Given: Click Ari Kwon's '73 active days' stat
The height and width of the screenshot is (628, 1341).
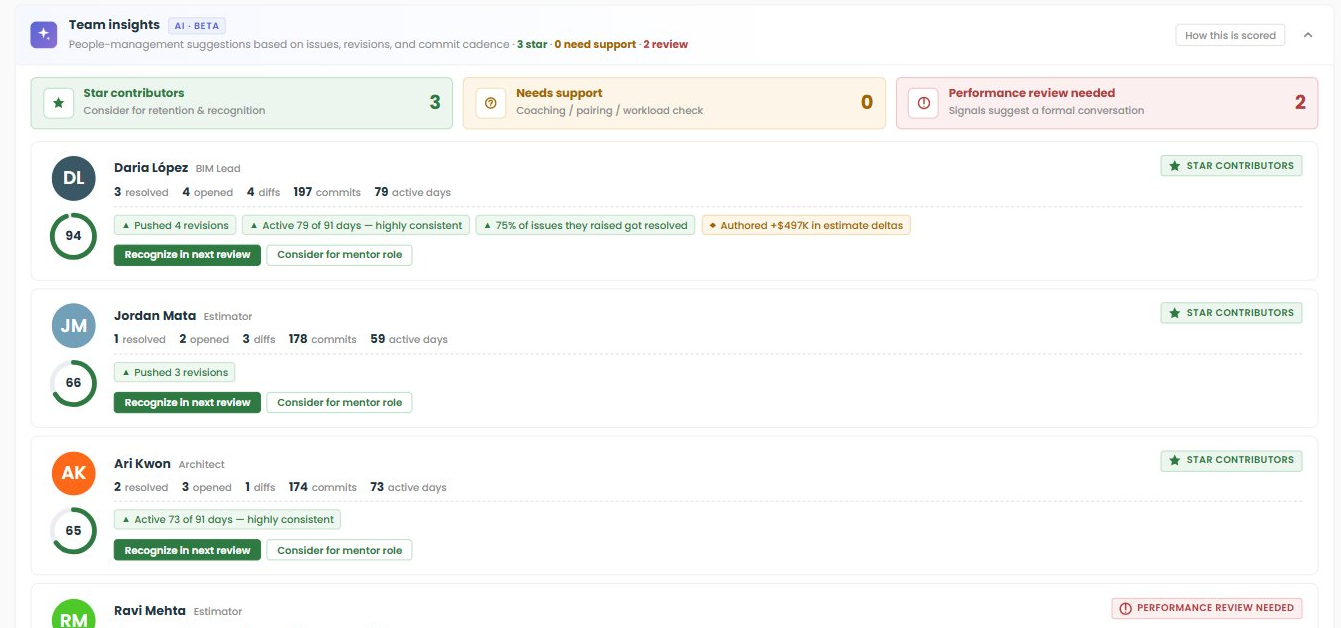Looking at the screenshot, I should coord(408,487).
